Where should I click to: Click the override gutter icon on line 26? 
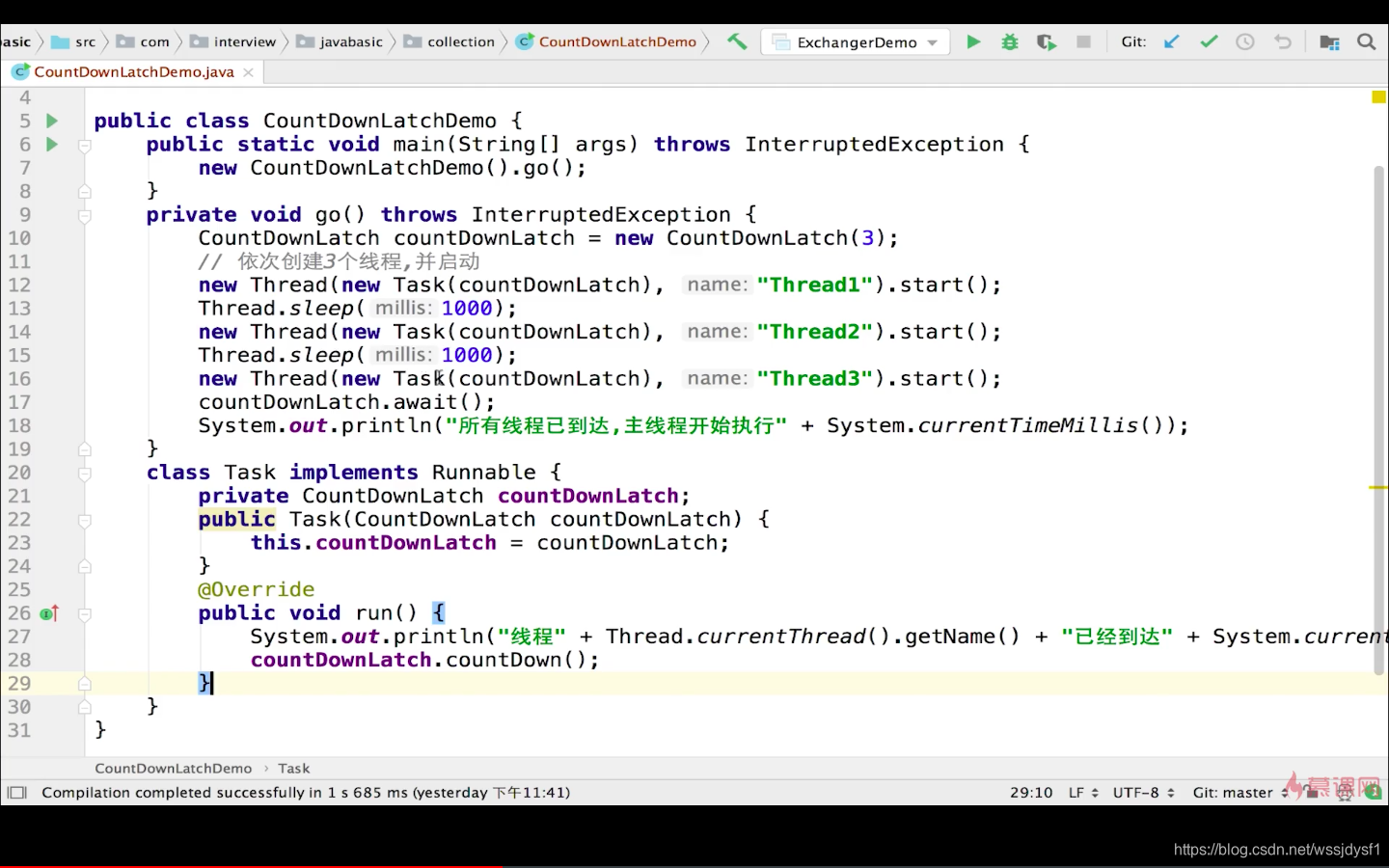pyautogui.click(x=49, y=613)
